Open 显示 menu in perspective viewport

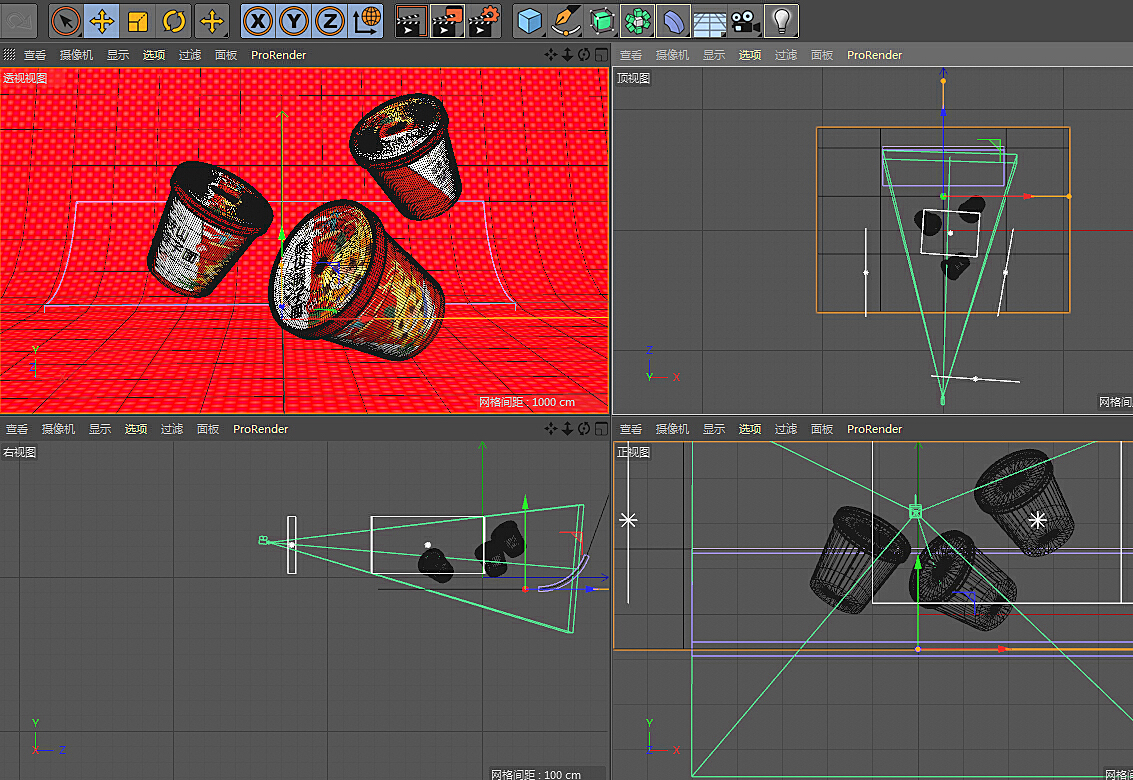click(x=118, y=55)
